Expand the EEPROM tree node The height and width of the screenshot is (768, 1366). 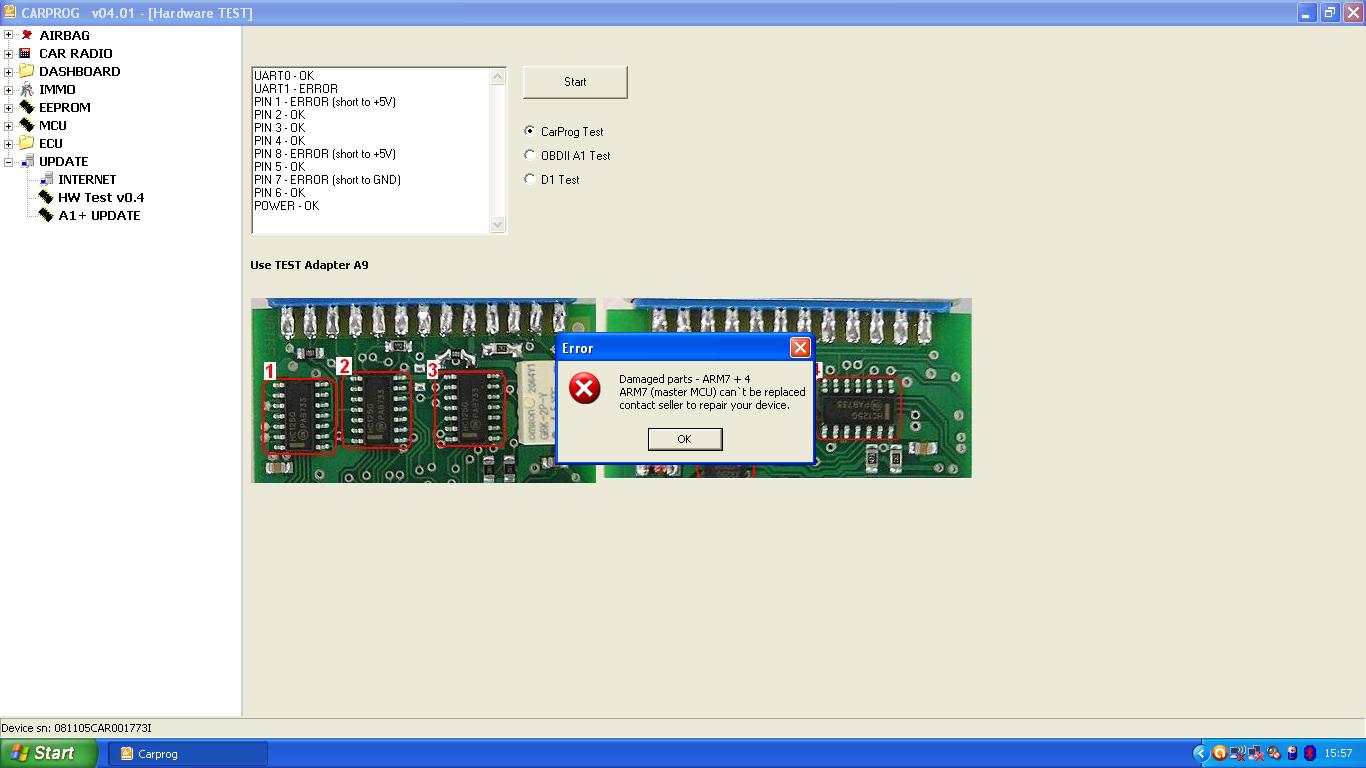pos(9,107)
